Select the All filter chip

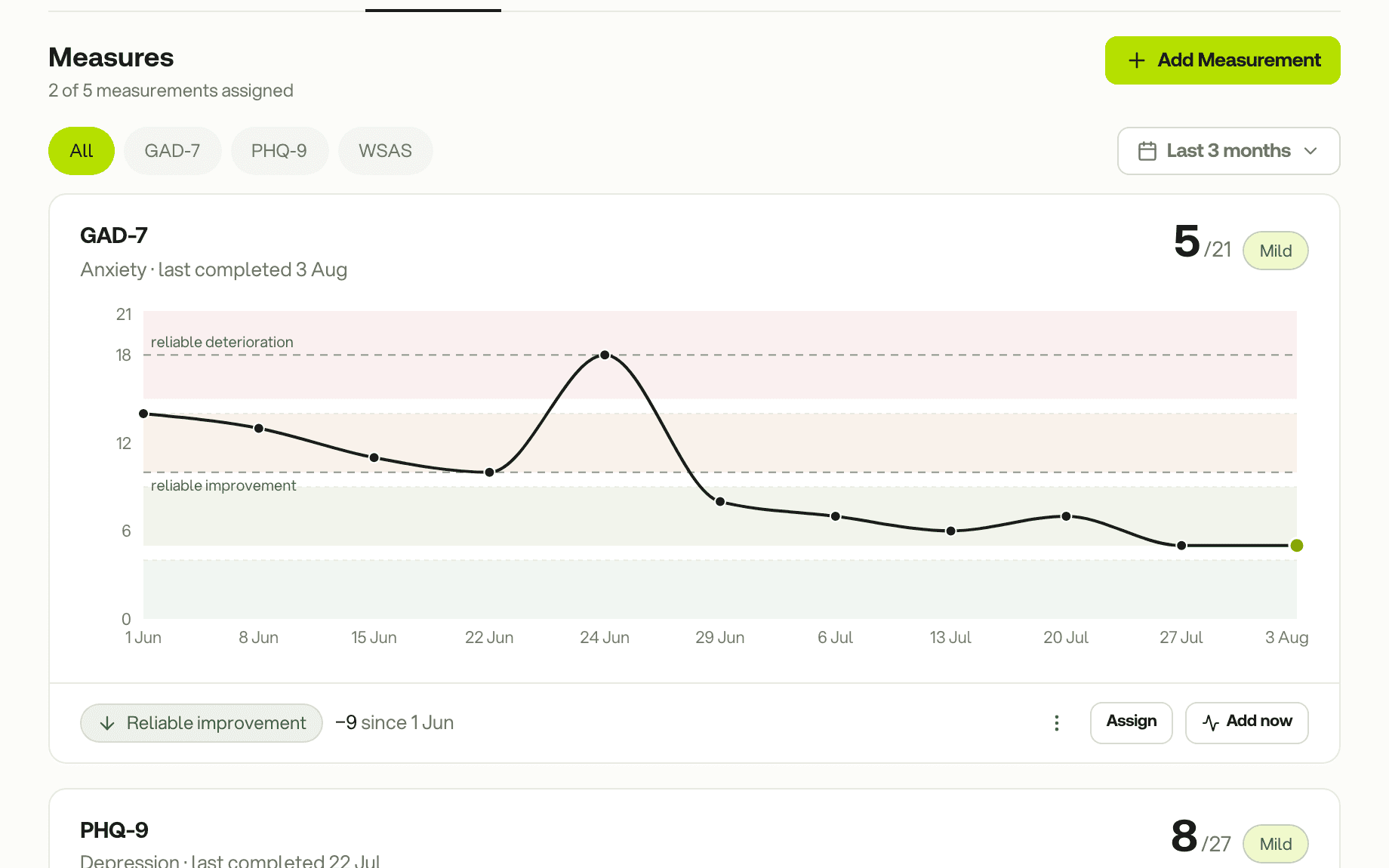point(82,151)
